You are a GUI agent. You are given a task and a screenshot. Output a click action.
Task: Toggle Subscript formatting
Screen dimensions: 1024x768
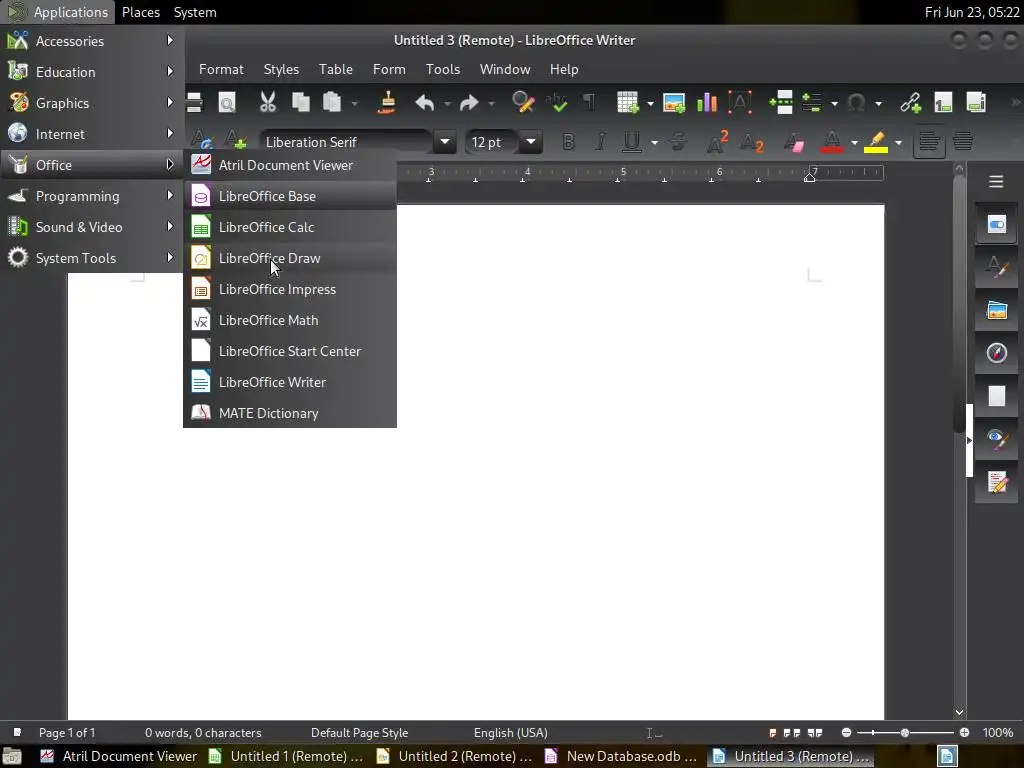click(752, 142)
